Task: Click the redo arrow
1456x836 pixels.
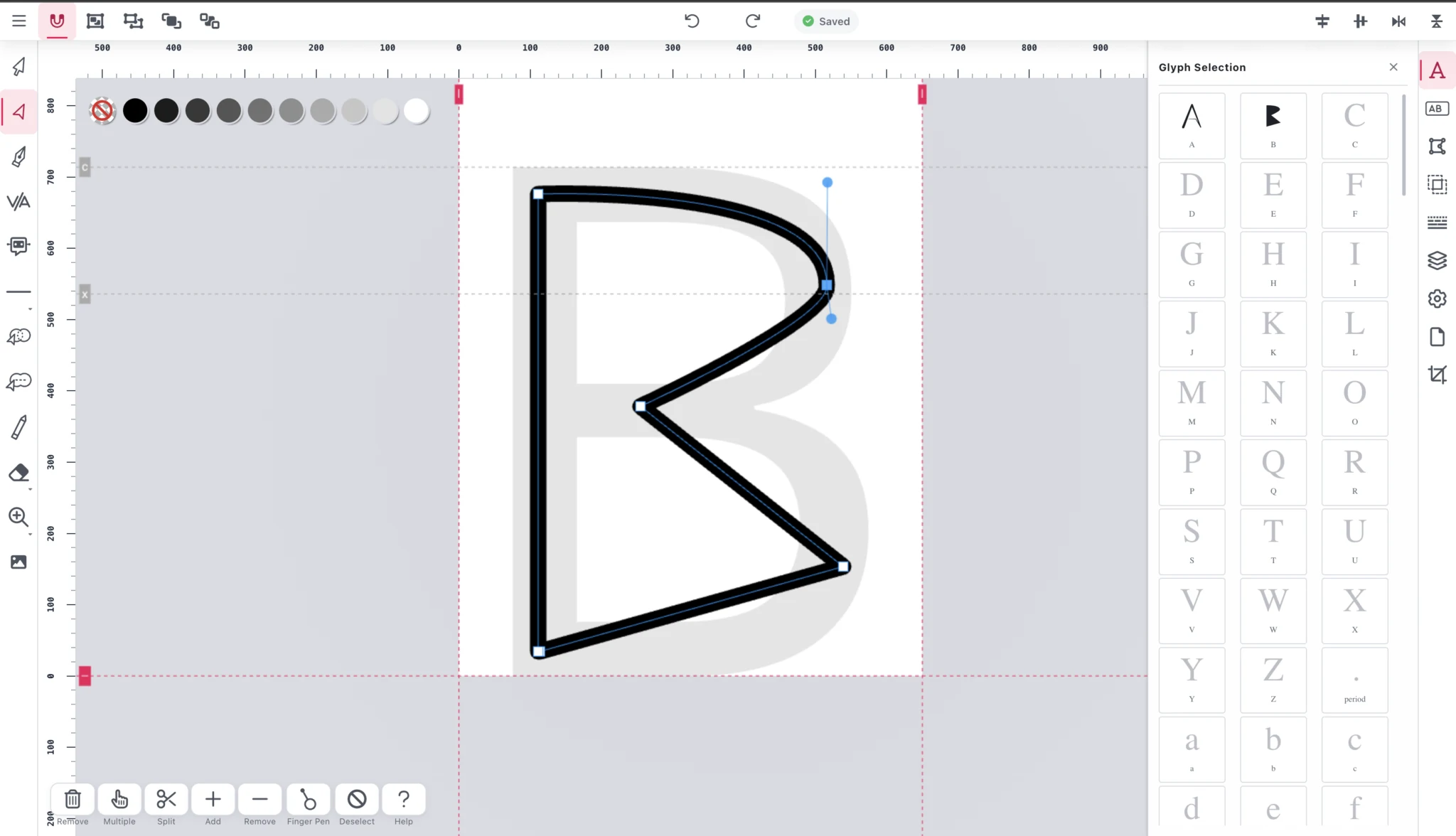Action: coord(753,21)
